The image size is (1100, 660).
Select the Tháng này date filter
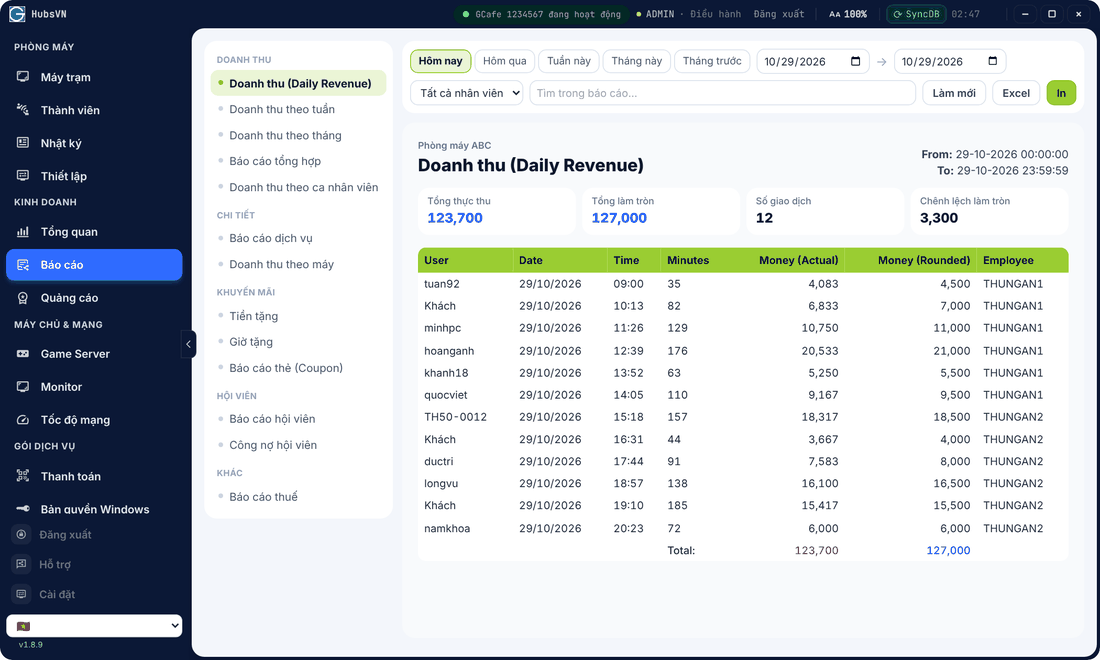coord(636,61)
